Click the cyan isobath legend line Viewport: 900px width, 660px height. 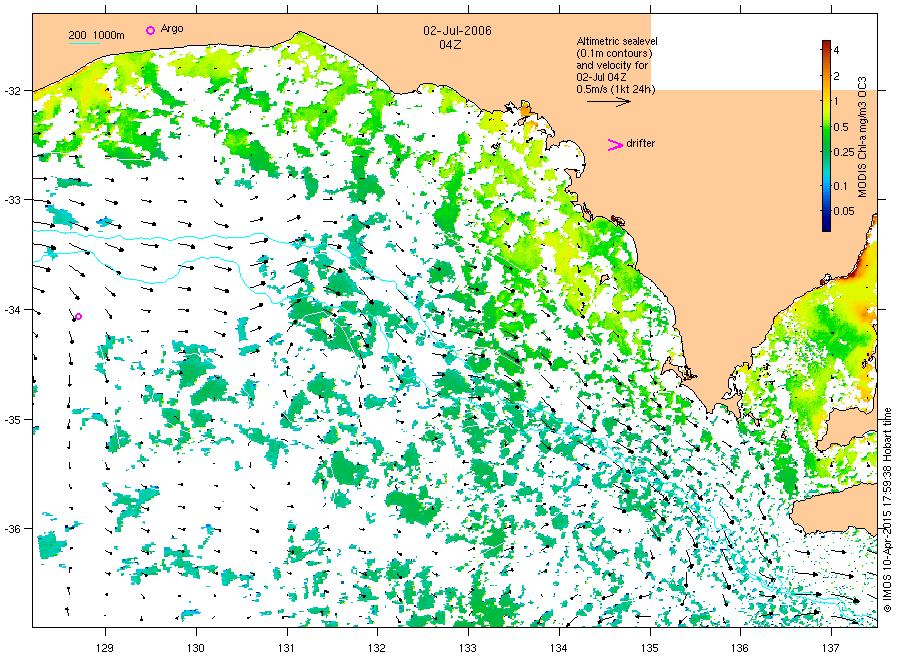[84, 43]
